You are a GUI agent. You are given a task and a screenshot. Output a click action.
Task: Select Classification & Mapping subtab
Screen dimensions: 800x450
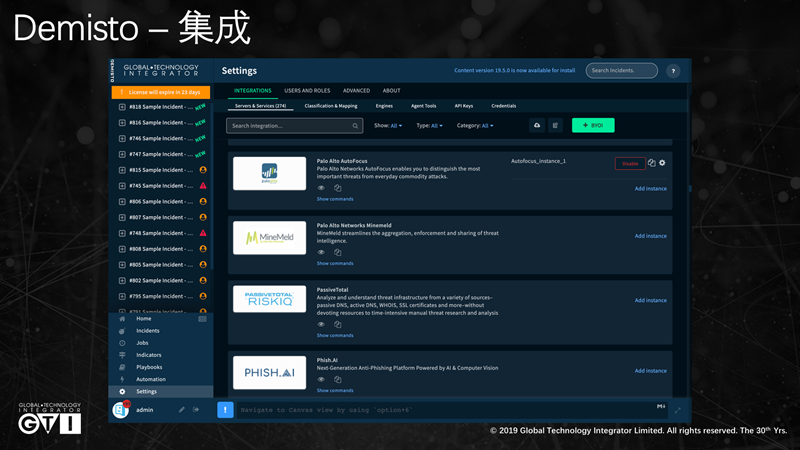click(331, 106)
